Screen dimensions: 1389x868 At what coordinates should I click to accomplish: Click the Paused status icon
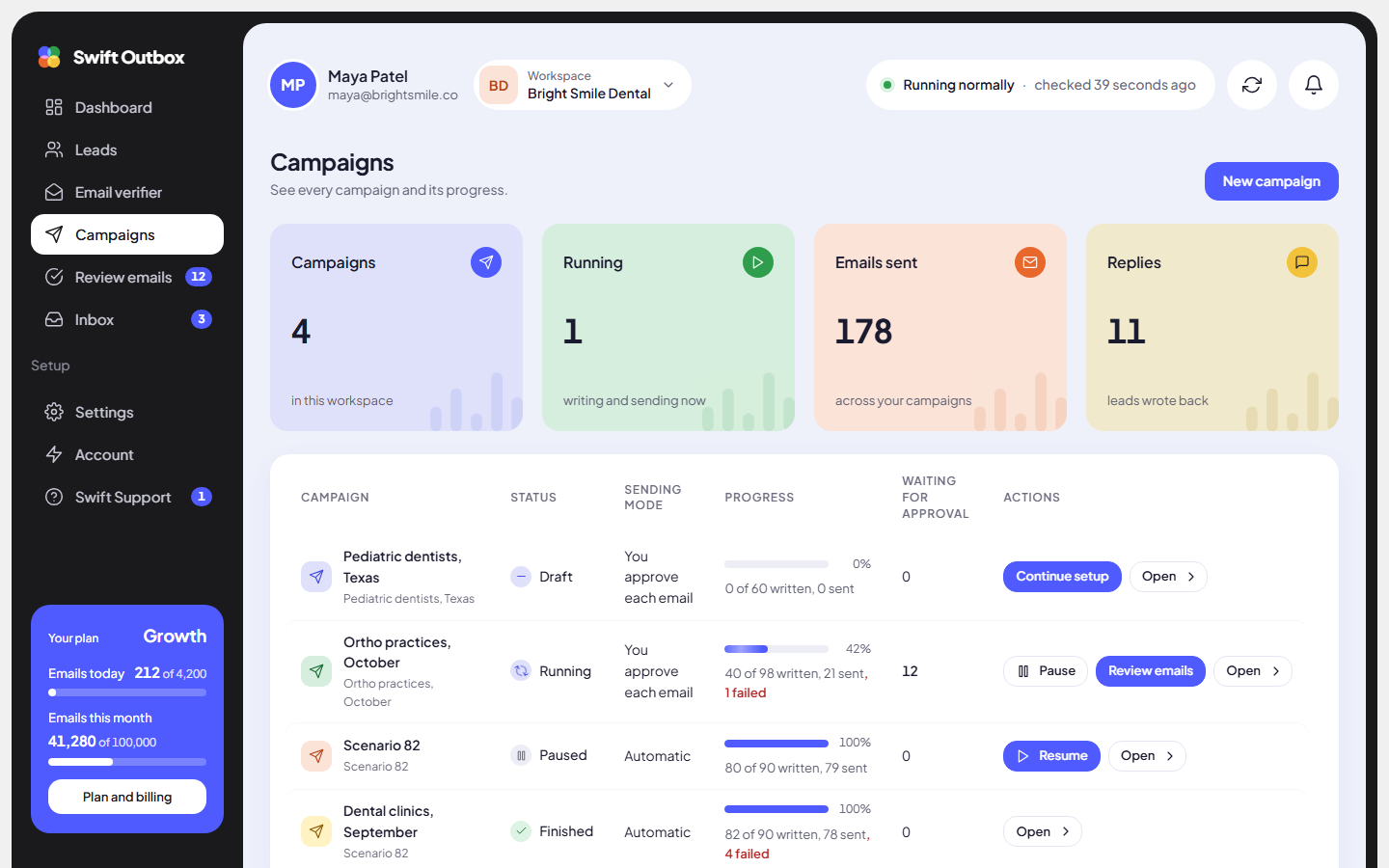click(521, 756)
